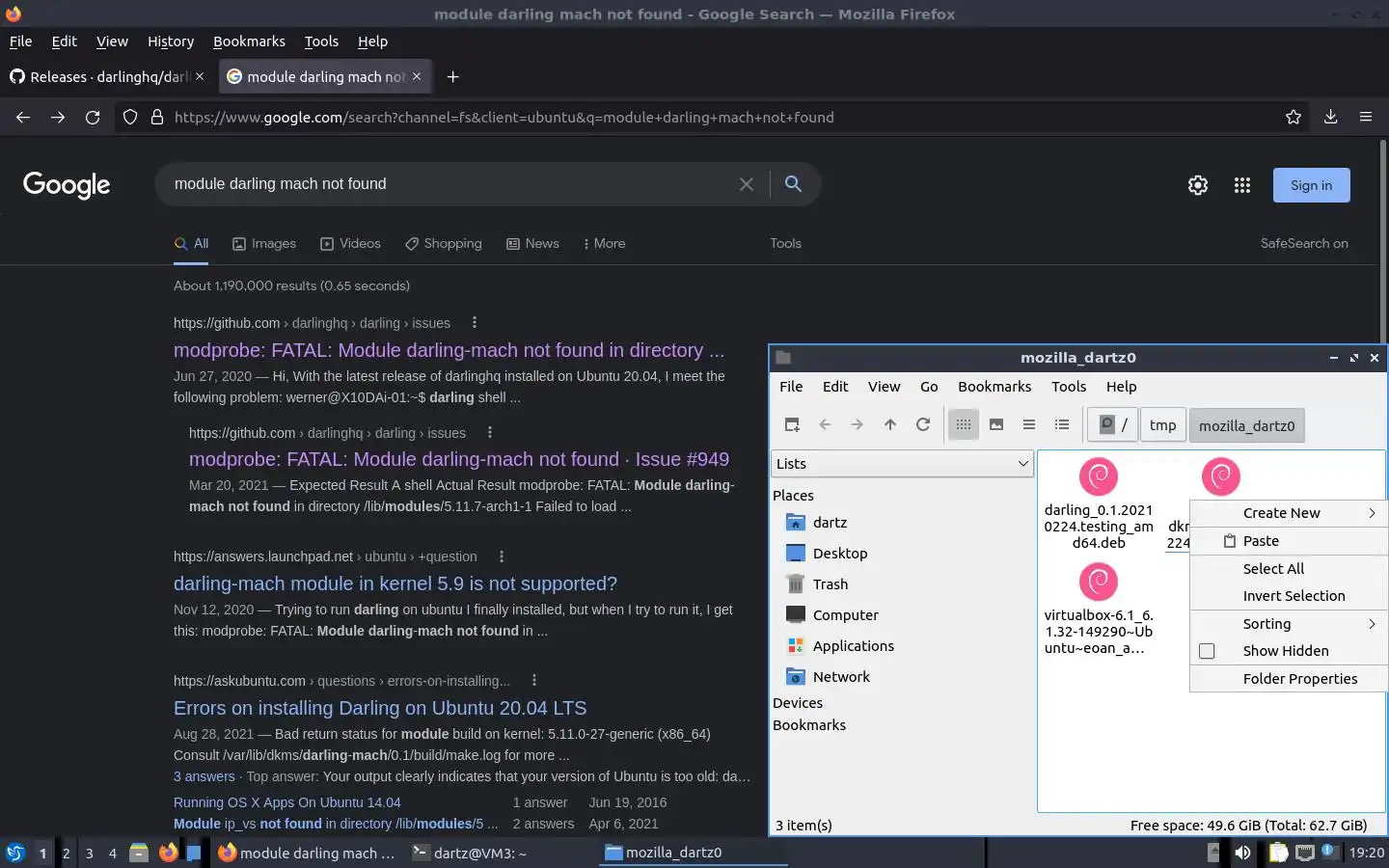Go forward in the file manager toolbar
Screen dimensions: 1389x868
[857, 424]
